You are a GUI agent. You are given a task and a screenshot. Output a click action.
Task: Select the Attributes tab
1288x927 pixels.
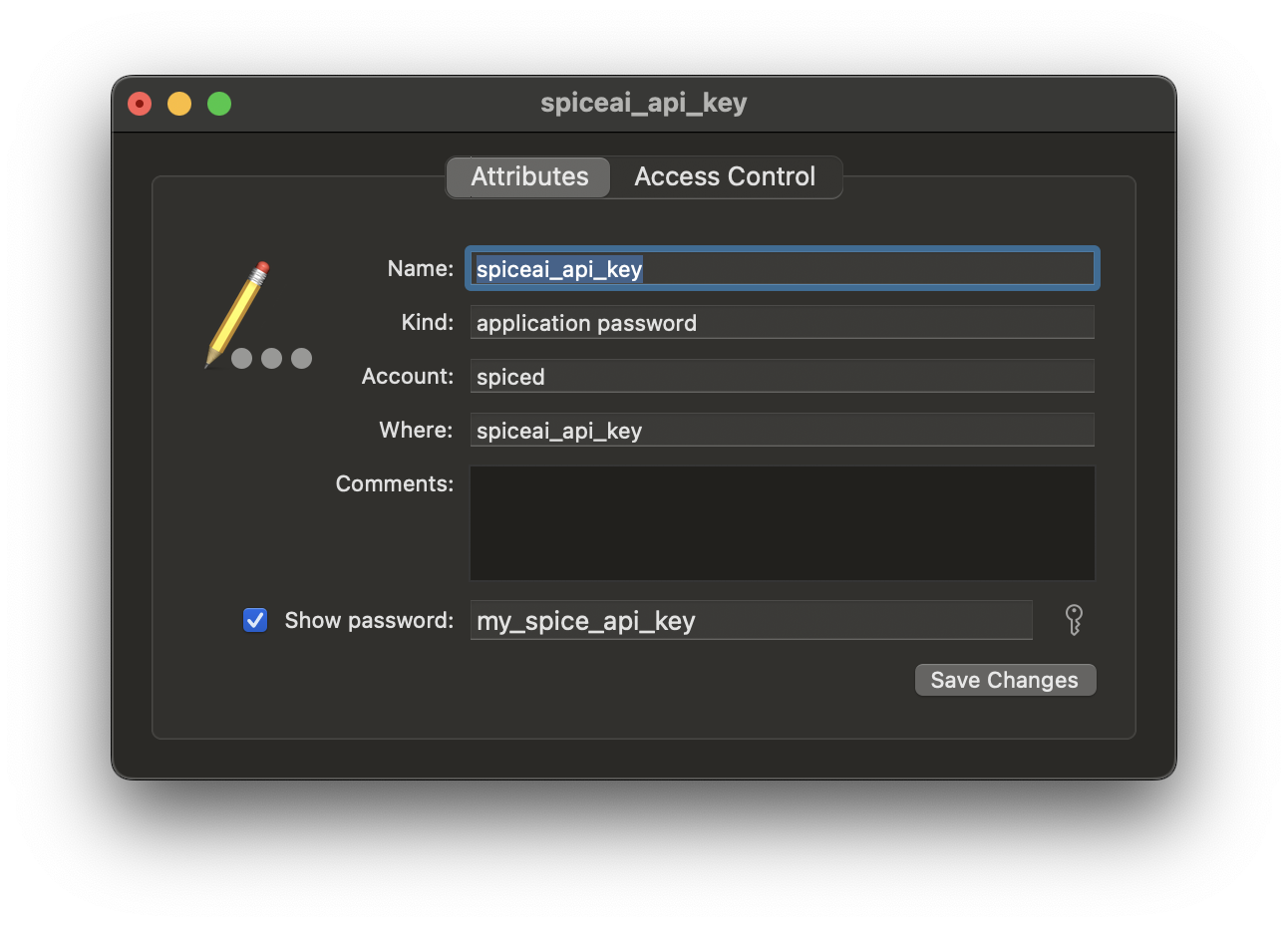click(x=529, y=176)
